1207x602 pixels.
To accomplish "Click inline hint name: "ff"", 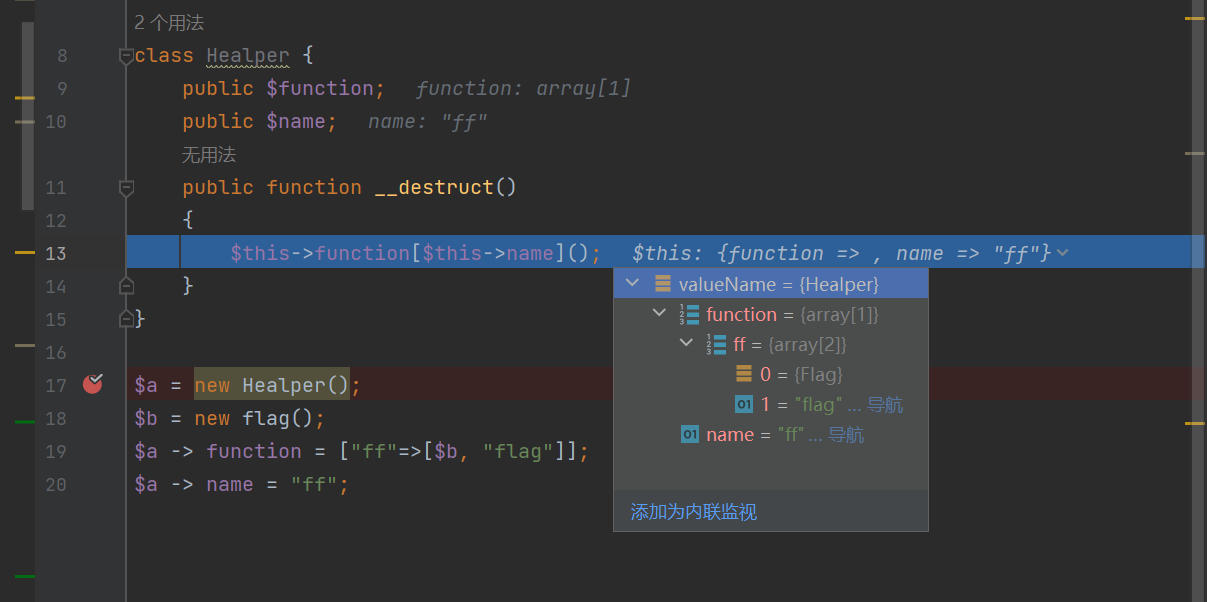I will (427, 122).
